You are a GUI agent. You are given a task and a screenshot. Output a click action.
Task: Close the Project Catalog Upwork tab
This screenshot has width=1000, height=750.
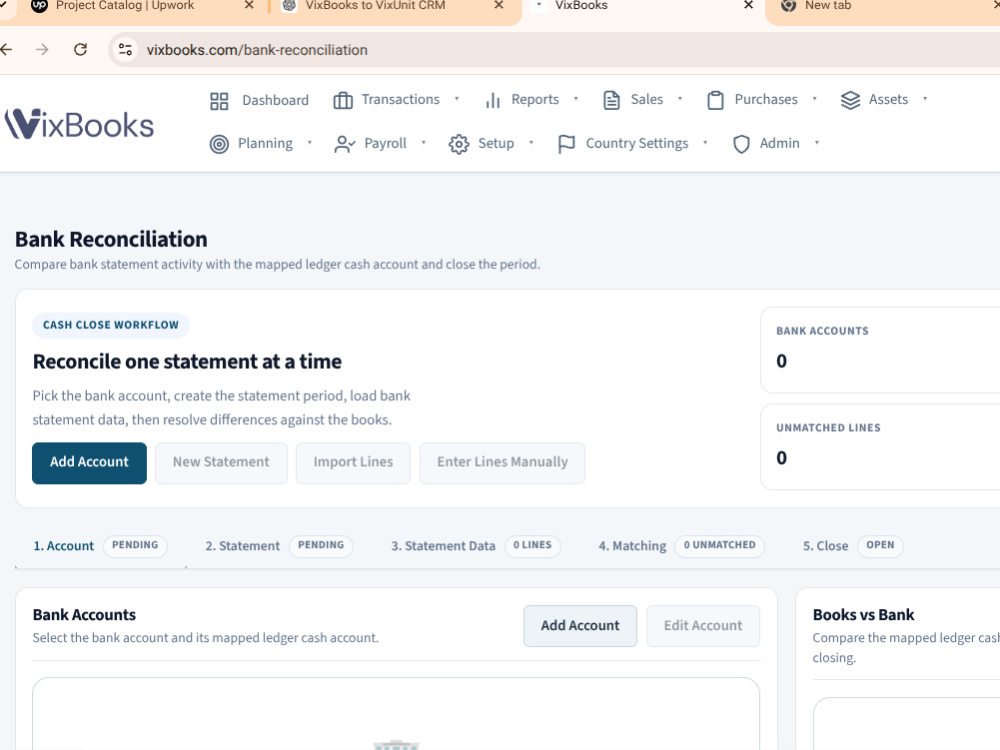[x=249, y=5]
